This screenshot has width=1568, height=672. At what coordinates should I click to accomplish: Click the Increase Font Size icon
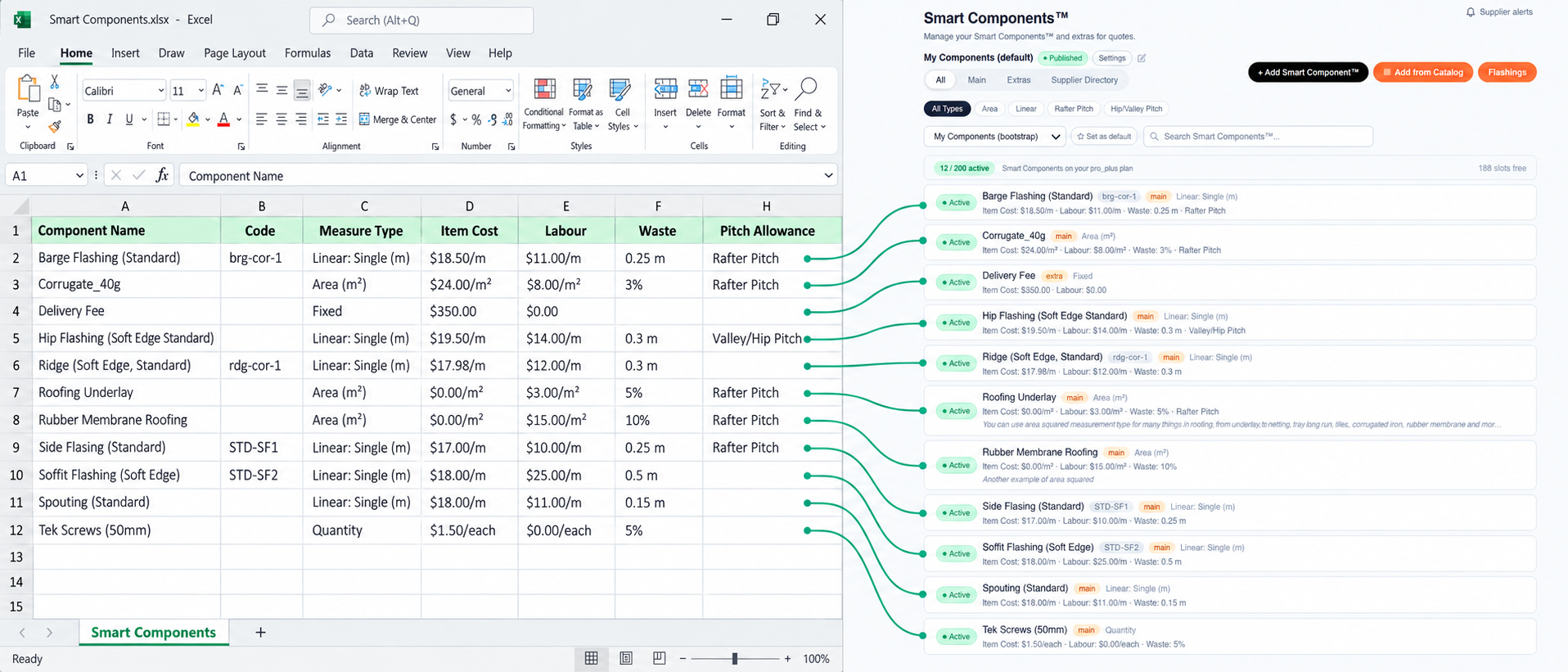pos(218,90)
